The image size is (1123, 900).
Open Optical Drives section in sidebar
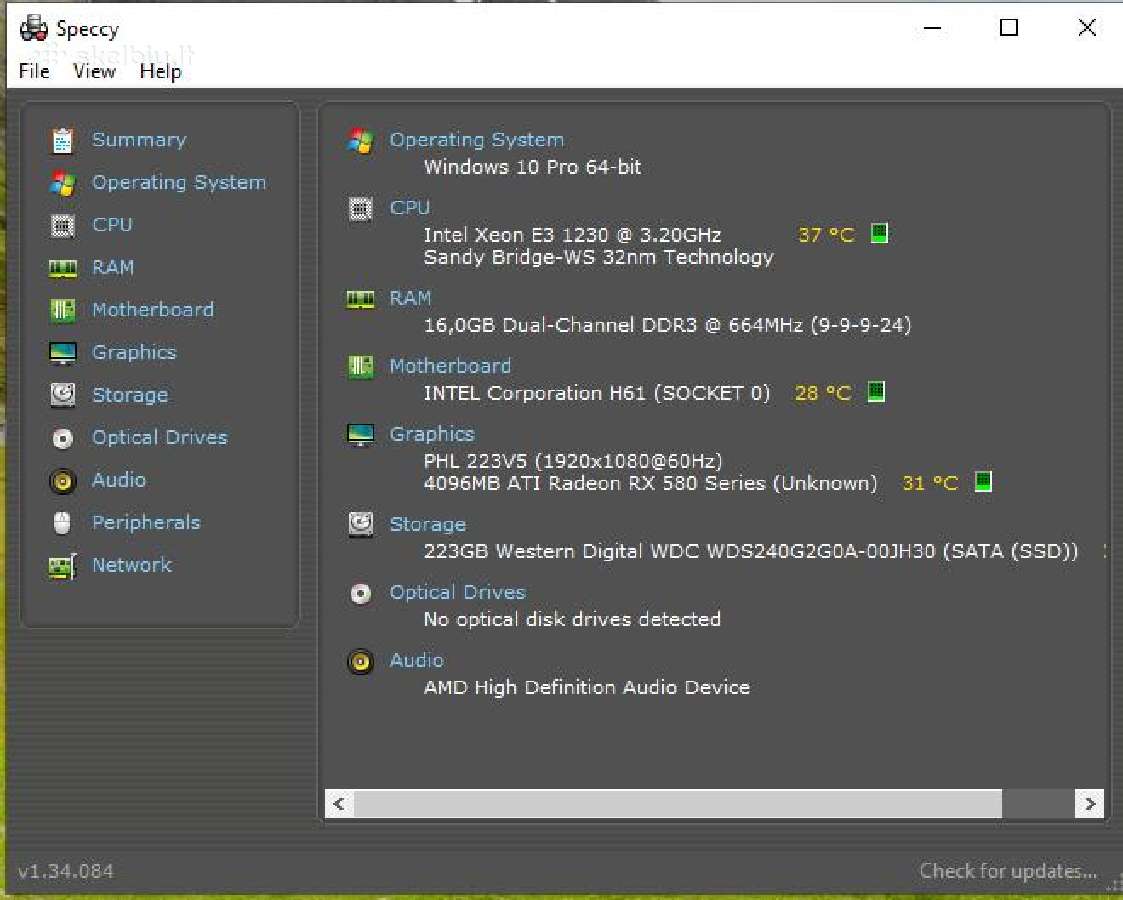pyautogui.click(x=160, y=437)
